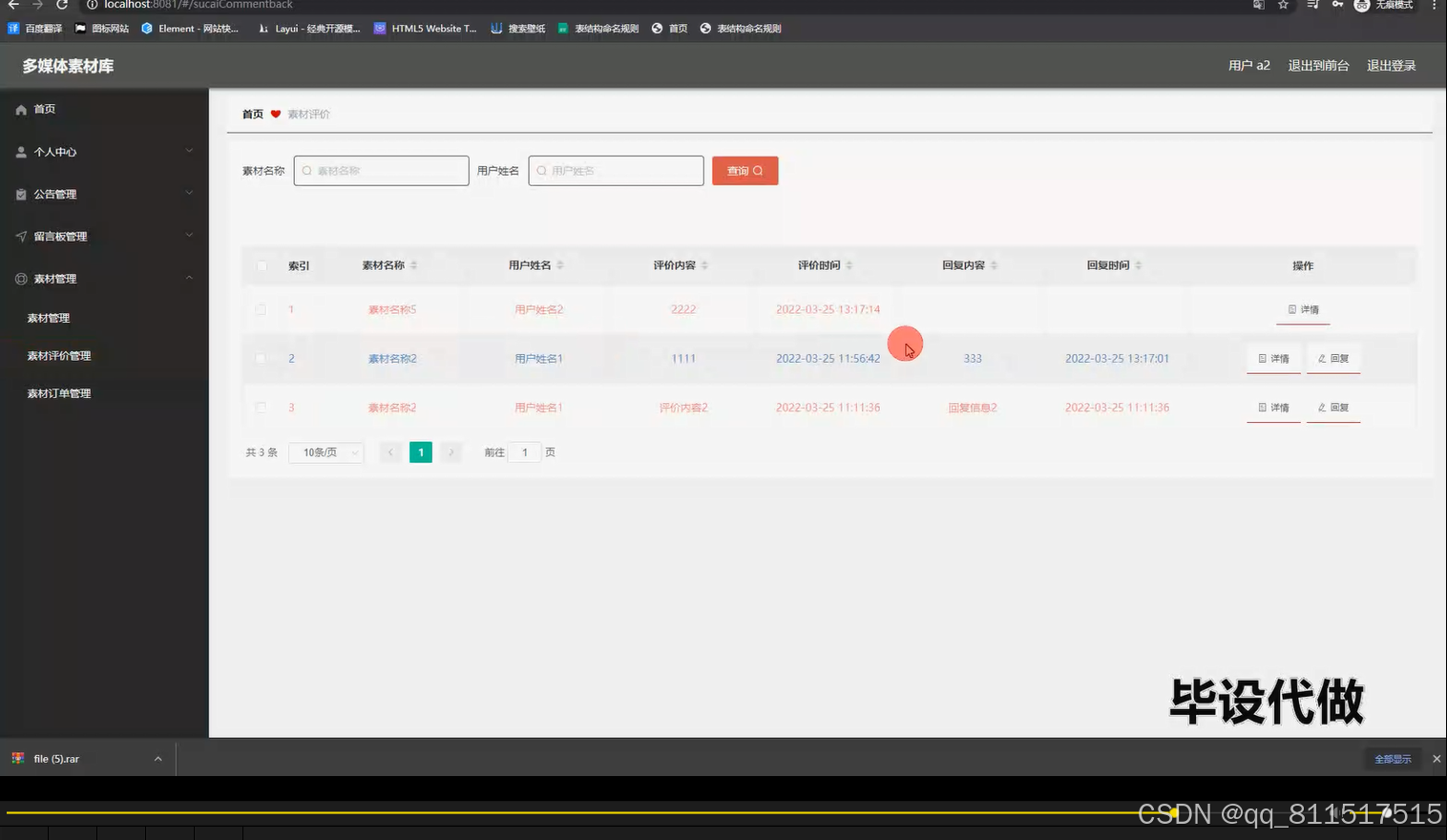
Task: Tick the checkbox for row 3
Action: click(x=261, y=408)
